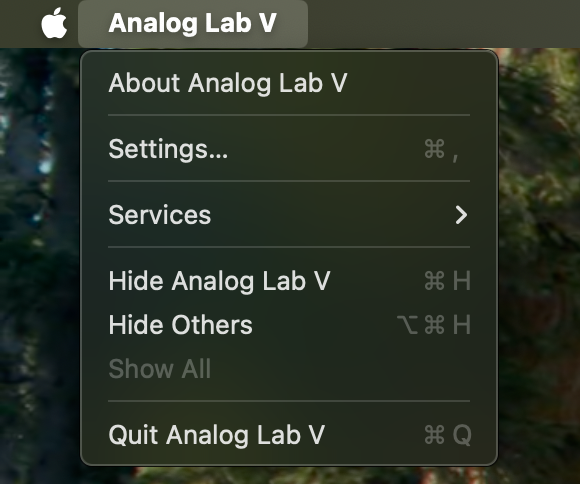Image resolution: width=580 pixels, height=484 pixels.
Task: Dismiss menu by clicking desktop wallpaper
Action: coord(539,259)
